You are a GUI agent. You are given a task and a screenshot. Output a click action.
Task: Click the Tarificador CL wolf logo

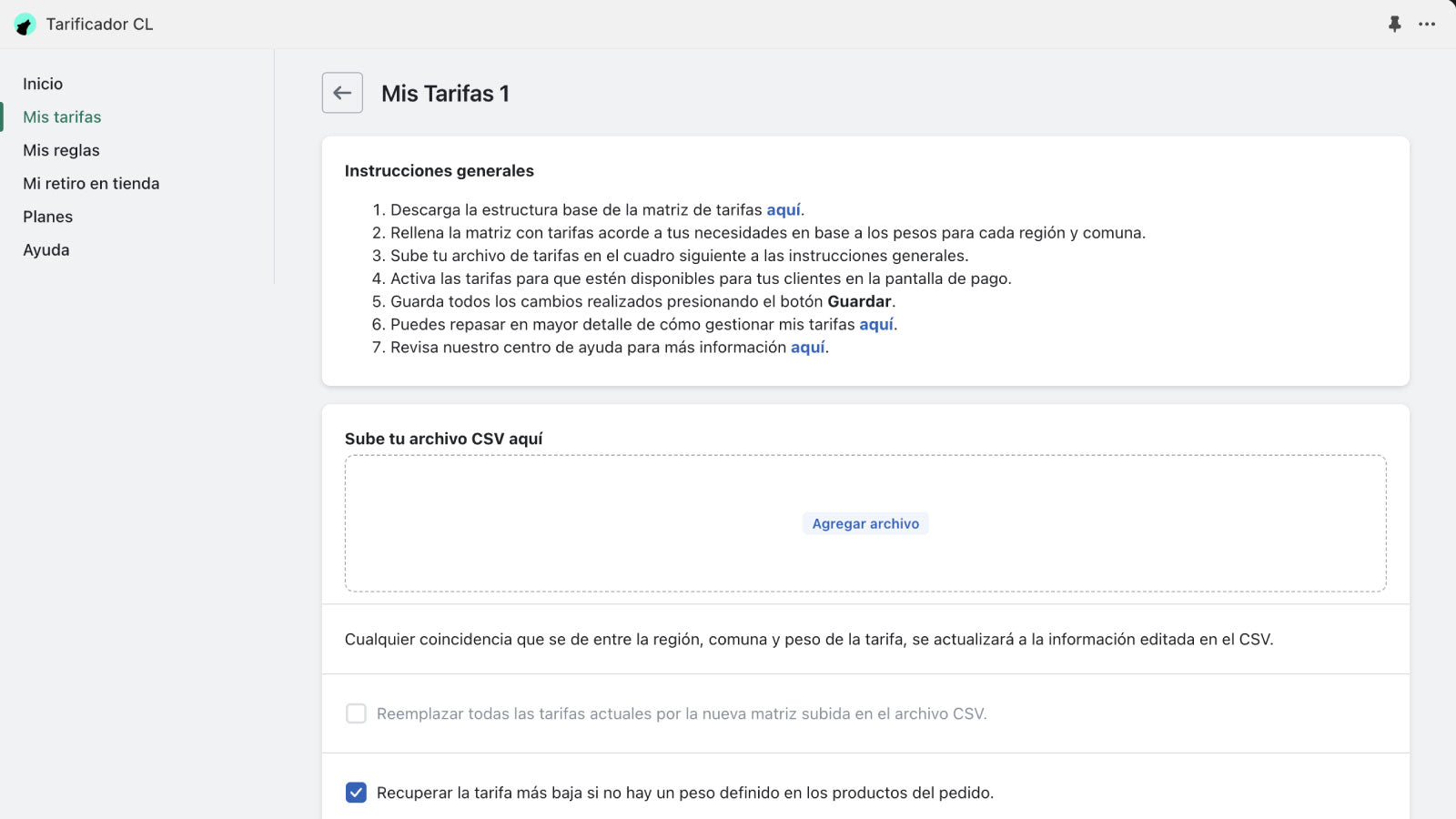point(25,25)
